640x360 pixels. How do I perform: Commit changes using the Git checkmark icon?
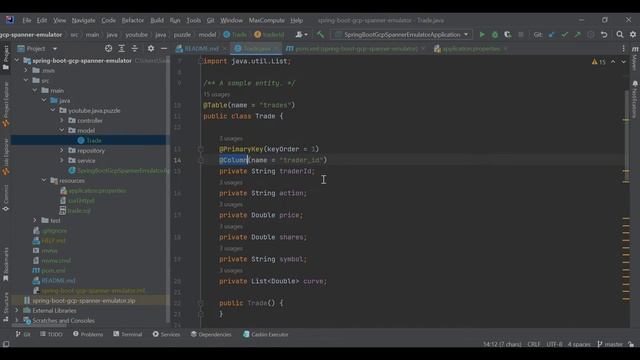pyautogui.click(x=564, y=35)
